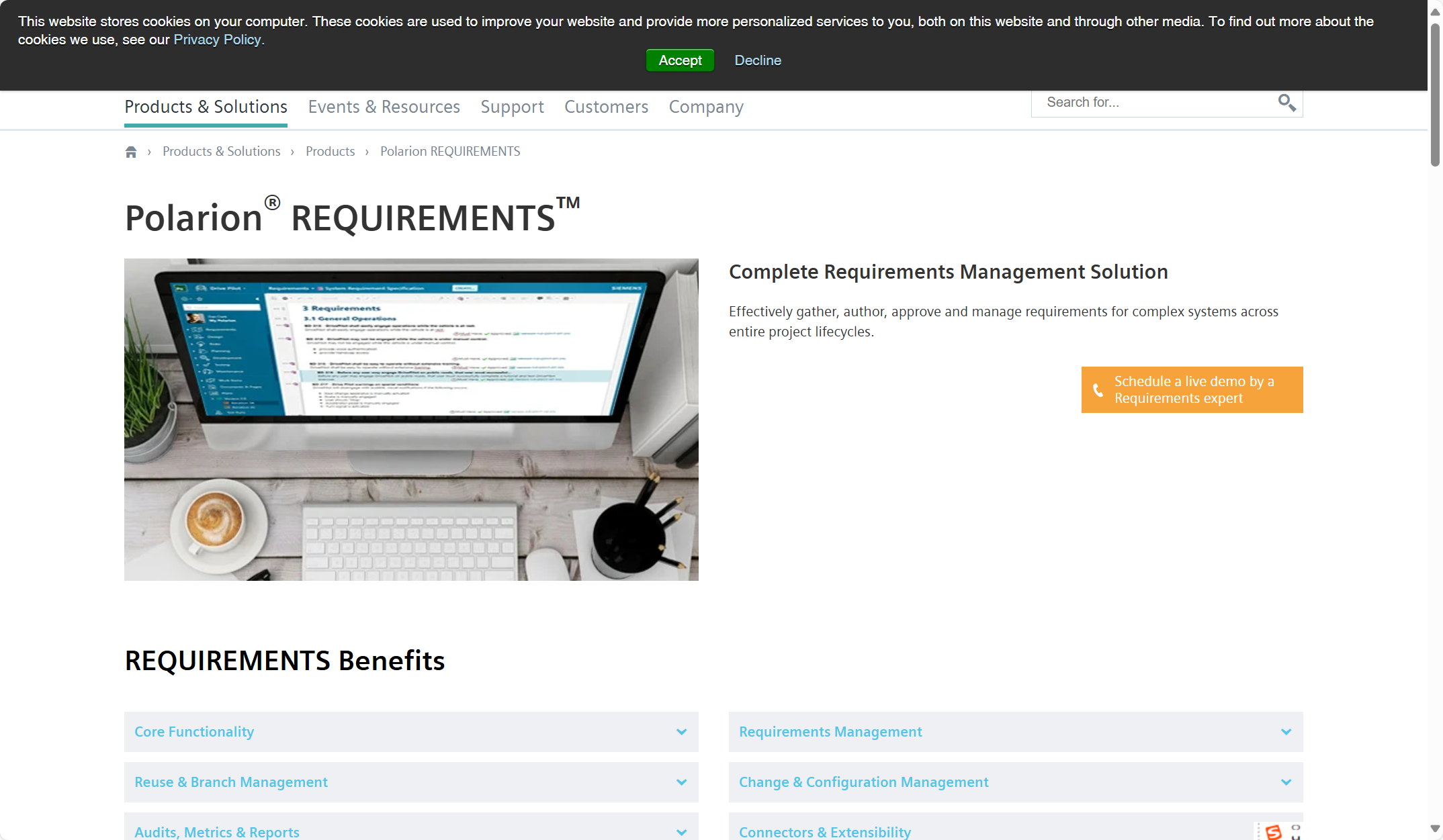Open the Customers menu item
Image resolution: width=1443 pixels, height=840 pixels.
(x=606, y=107)
